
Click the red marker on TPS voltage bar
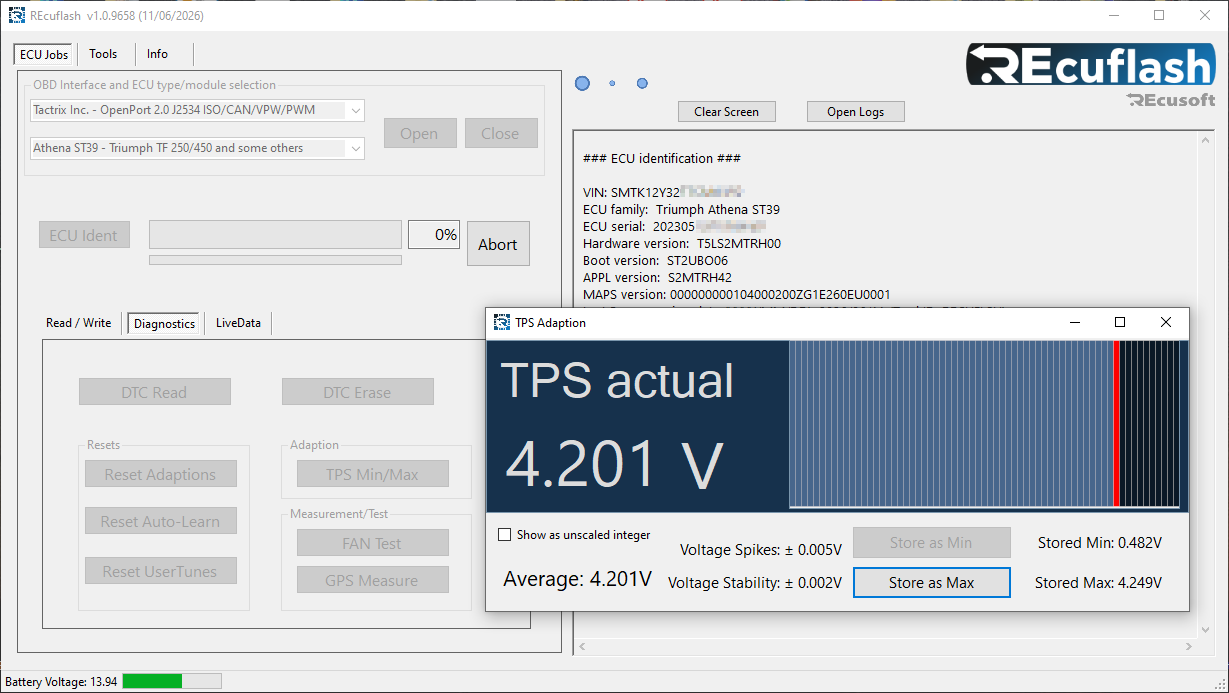click(1116, 424)
